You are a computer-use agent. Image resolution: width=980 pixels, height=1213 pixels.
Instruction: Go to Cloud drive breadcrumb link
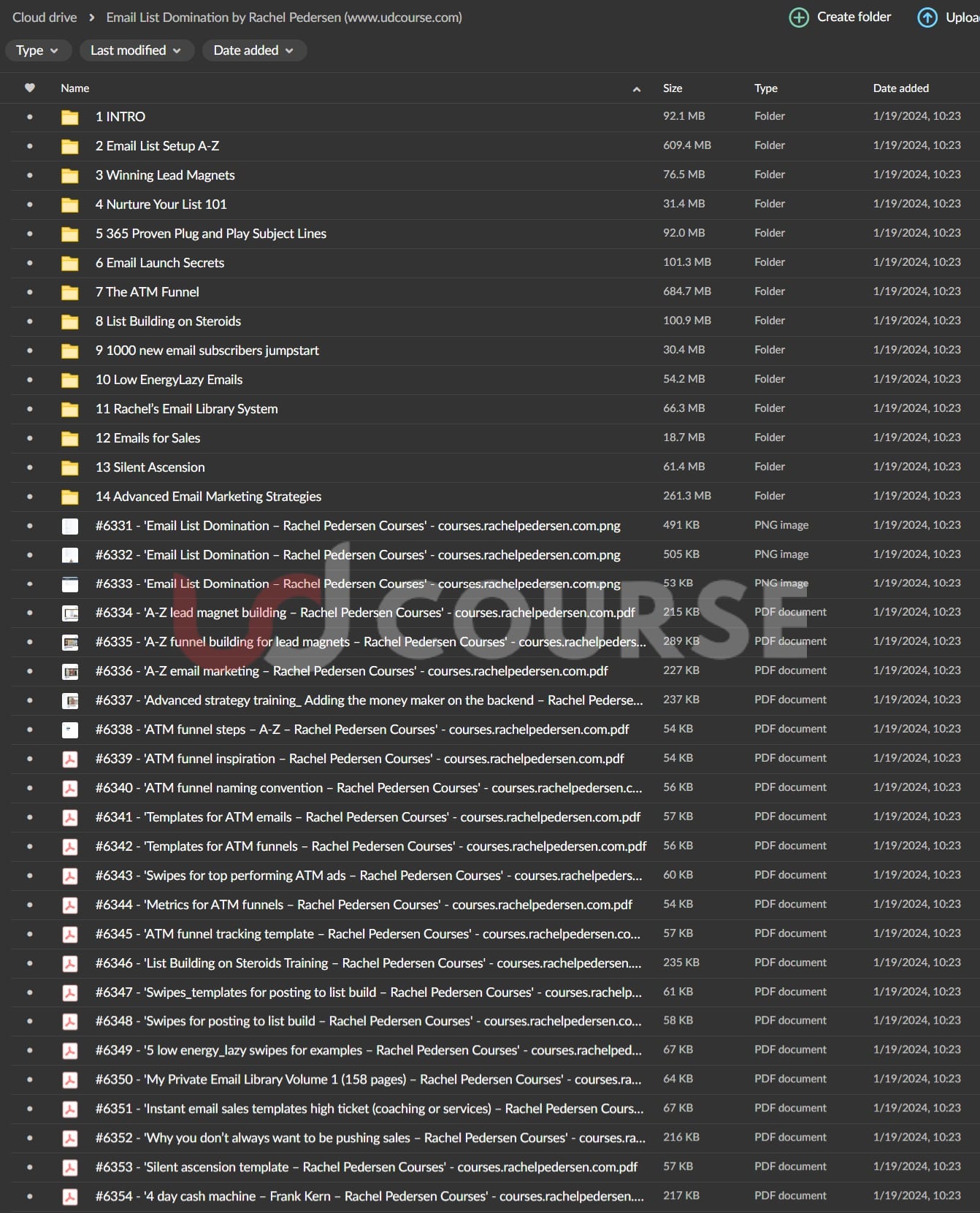(x=45, y=18)
